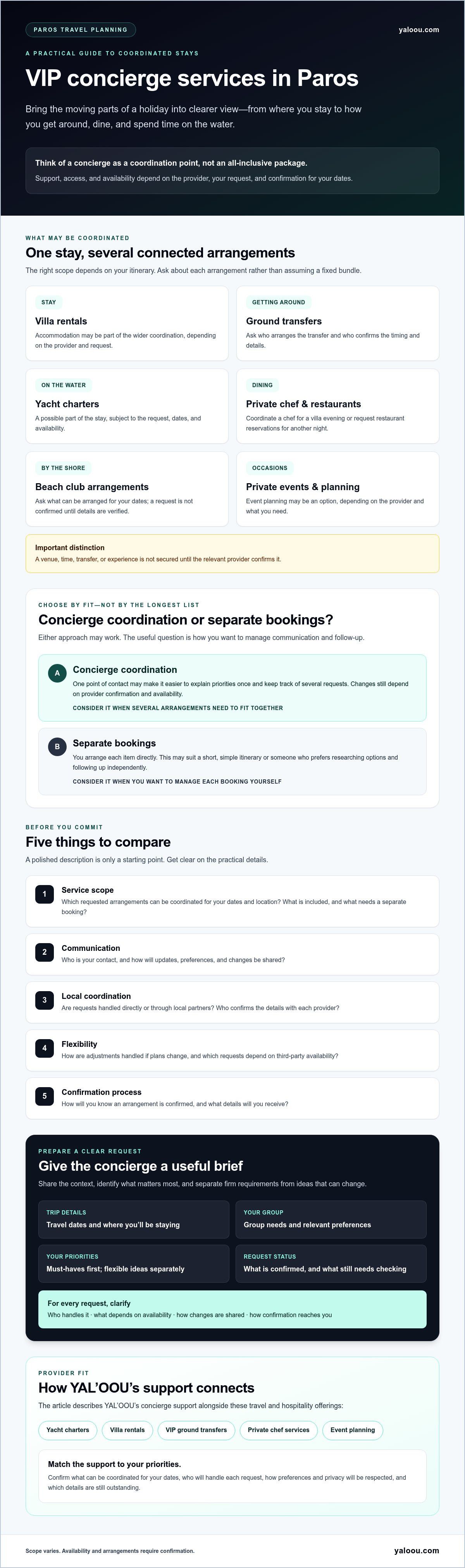Open the yaloou.com link in the footer
The width and height of the screenshot is (465, 1568).
tap(417, 1550)
